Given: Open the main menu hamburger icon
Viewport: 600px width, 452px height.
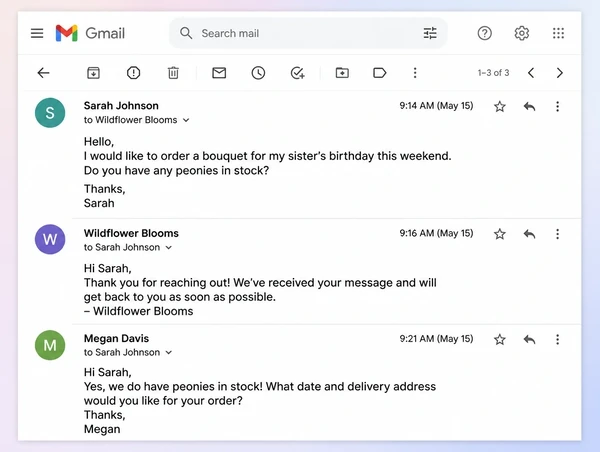Looking at the screenshot, I should coord(37,33).
